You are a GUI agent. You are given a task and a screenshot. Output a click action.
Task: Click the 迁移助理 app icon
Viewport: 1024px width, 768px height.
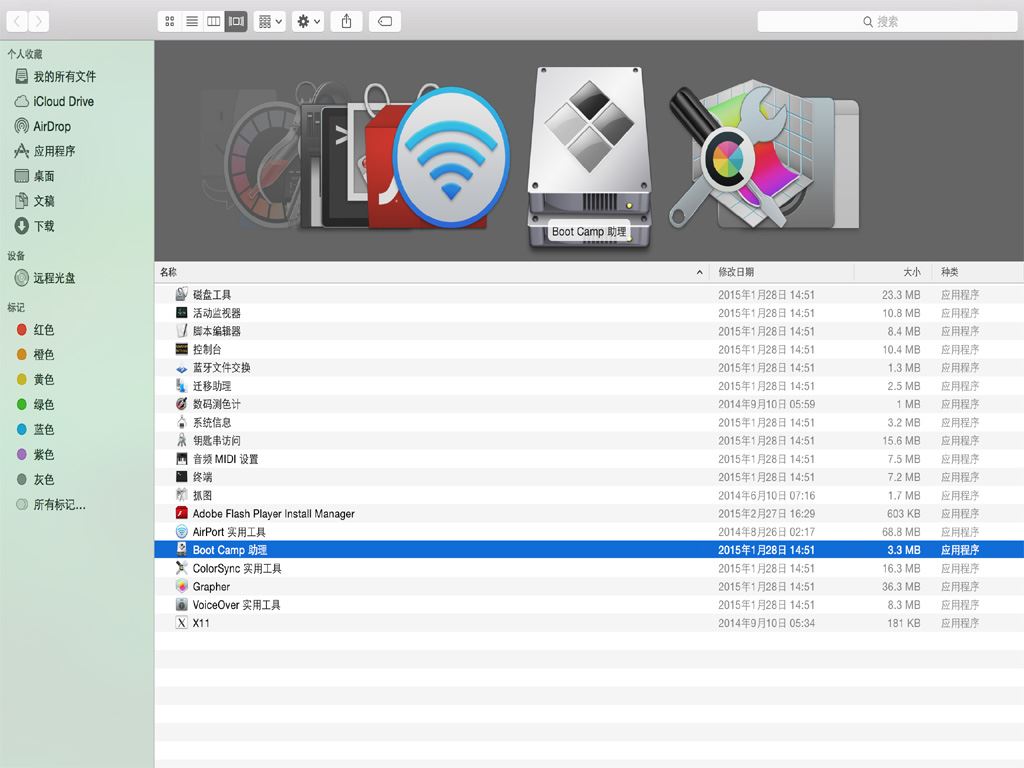point(182,385)
